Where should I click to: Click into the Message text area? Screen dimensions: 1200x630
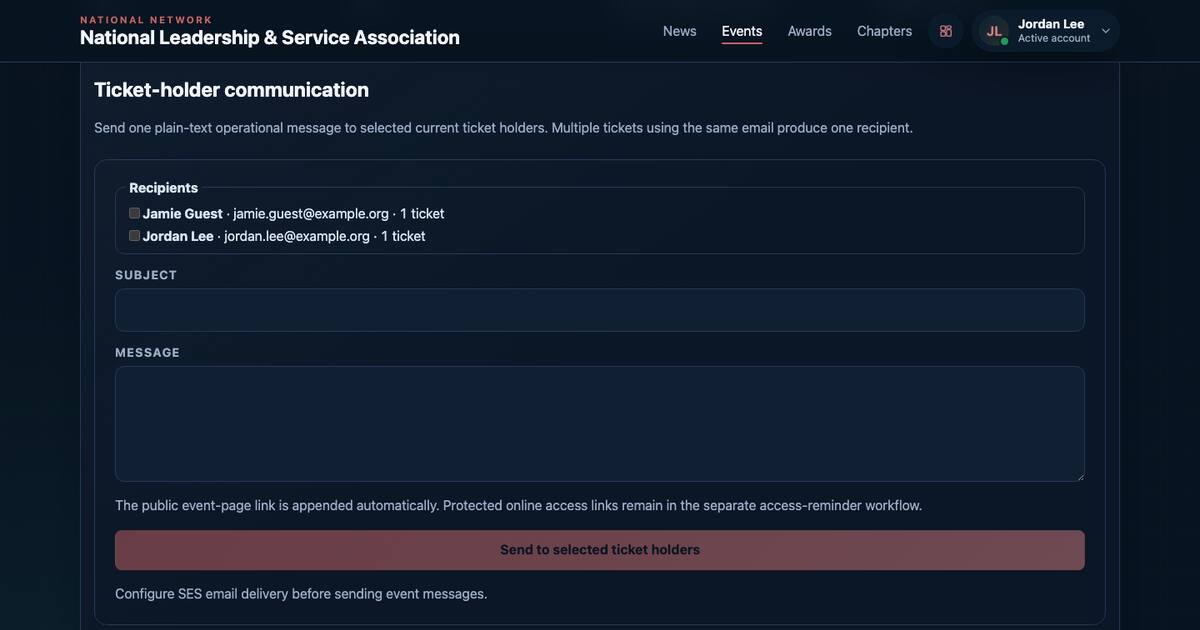[600, 424]
